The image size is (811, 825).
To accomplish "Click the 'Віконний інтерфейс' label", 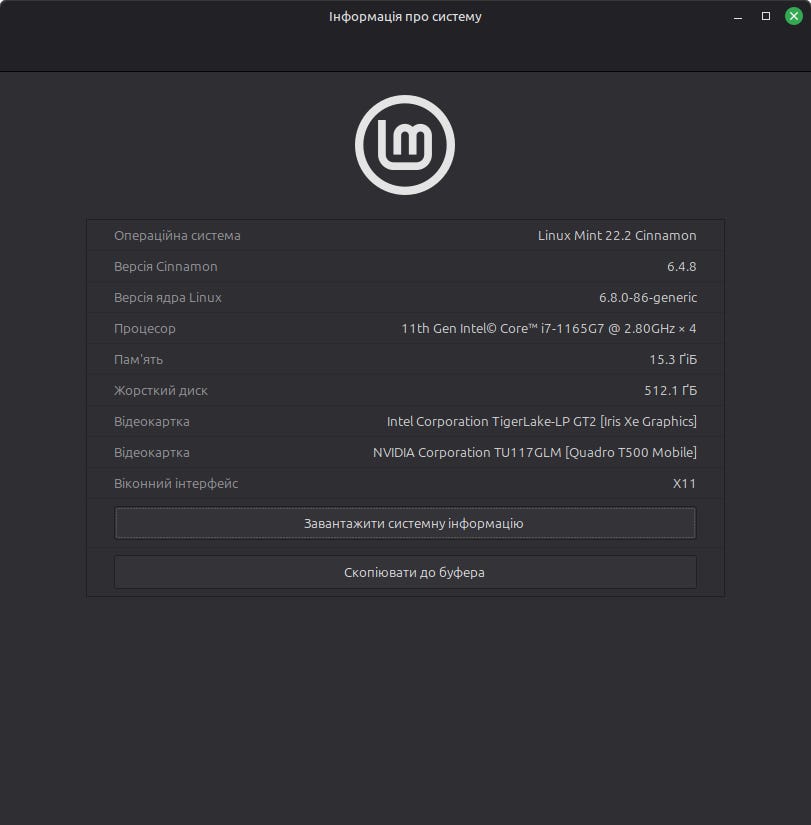I will (176, 484).
